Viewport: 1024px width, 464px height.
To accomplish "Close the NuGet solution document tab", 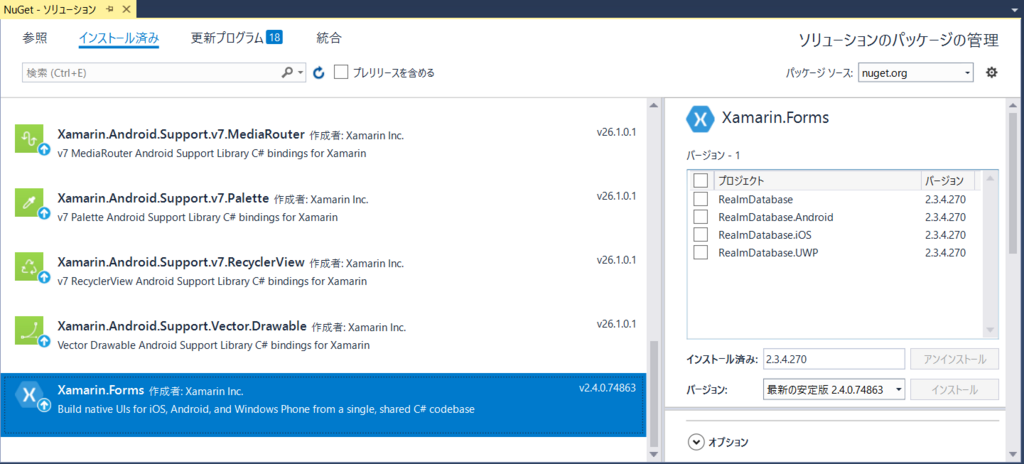I will pos(126,9).
